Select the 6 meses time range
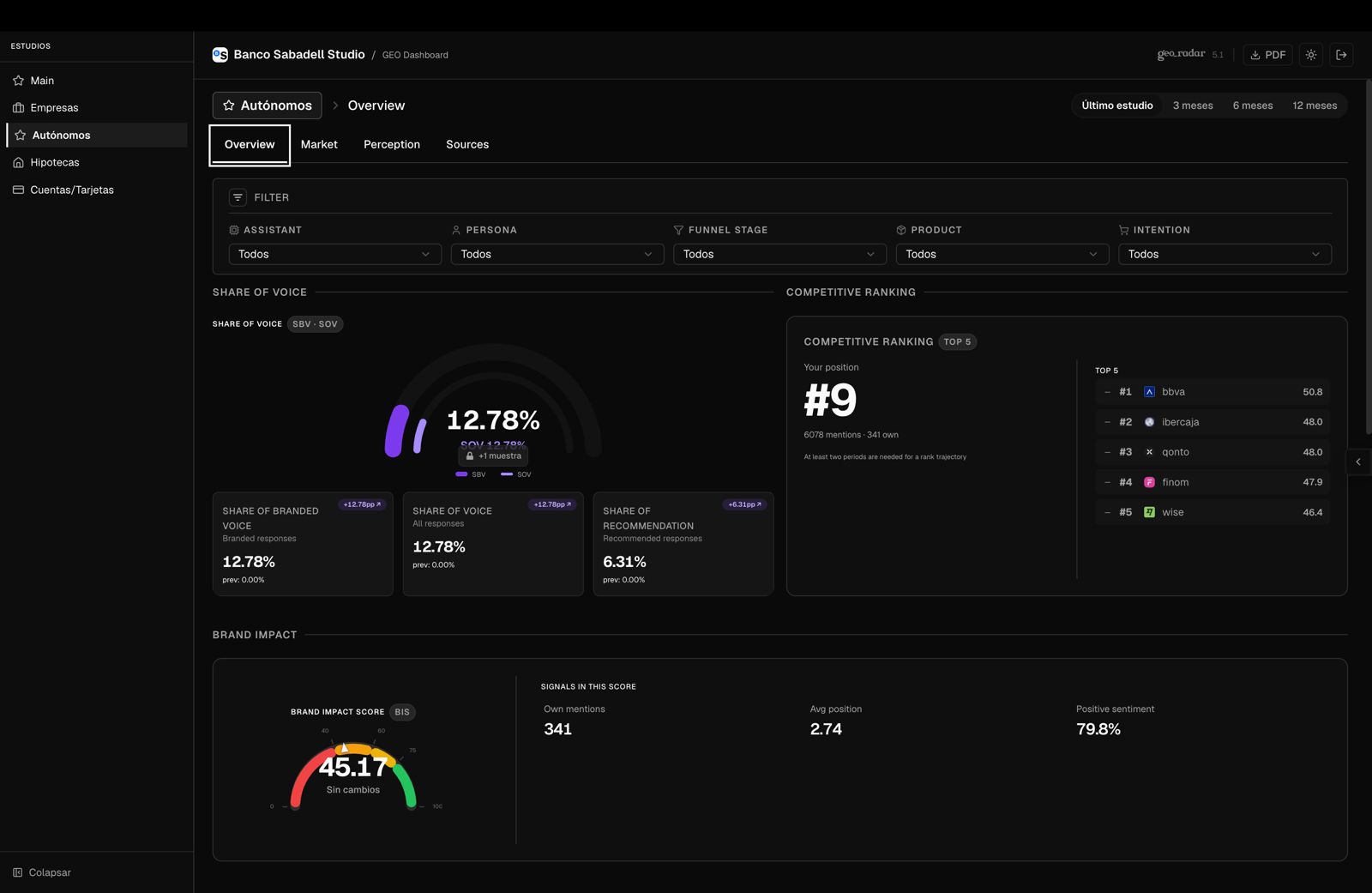 1252,106
